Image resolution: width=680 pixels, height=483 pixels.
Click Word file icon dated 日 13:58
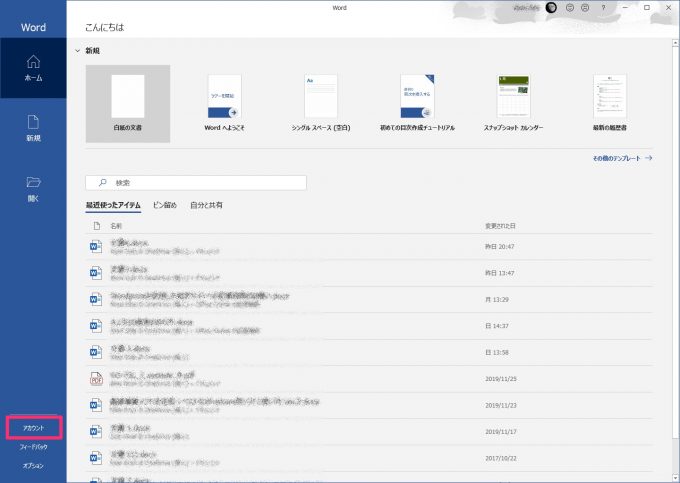pos(96,352)
